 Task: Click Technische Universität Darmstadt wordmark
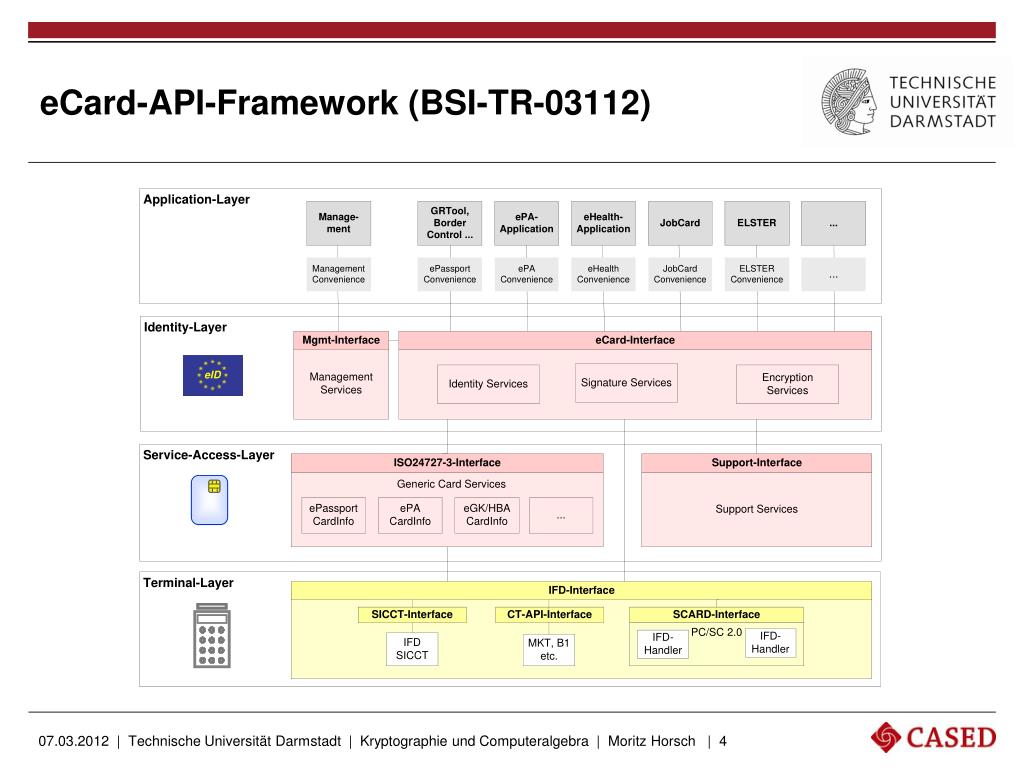point(942,103)
